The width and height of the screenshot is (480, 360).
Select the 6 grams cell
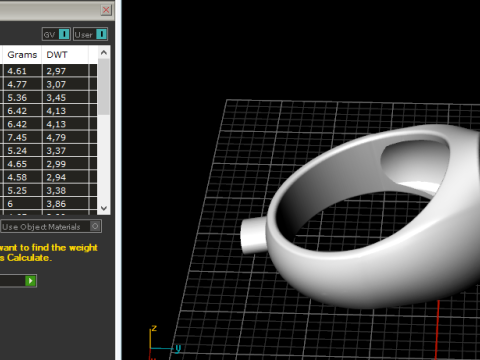[x=22, y=204]
